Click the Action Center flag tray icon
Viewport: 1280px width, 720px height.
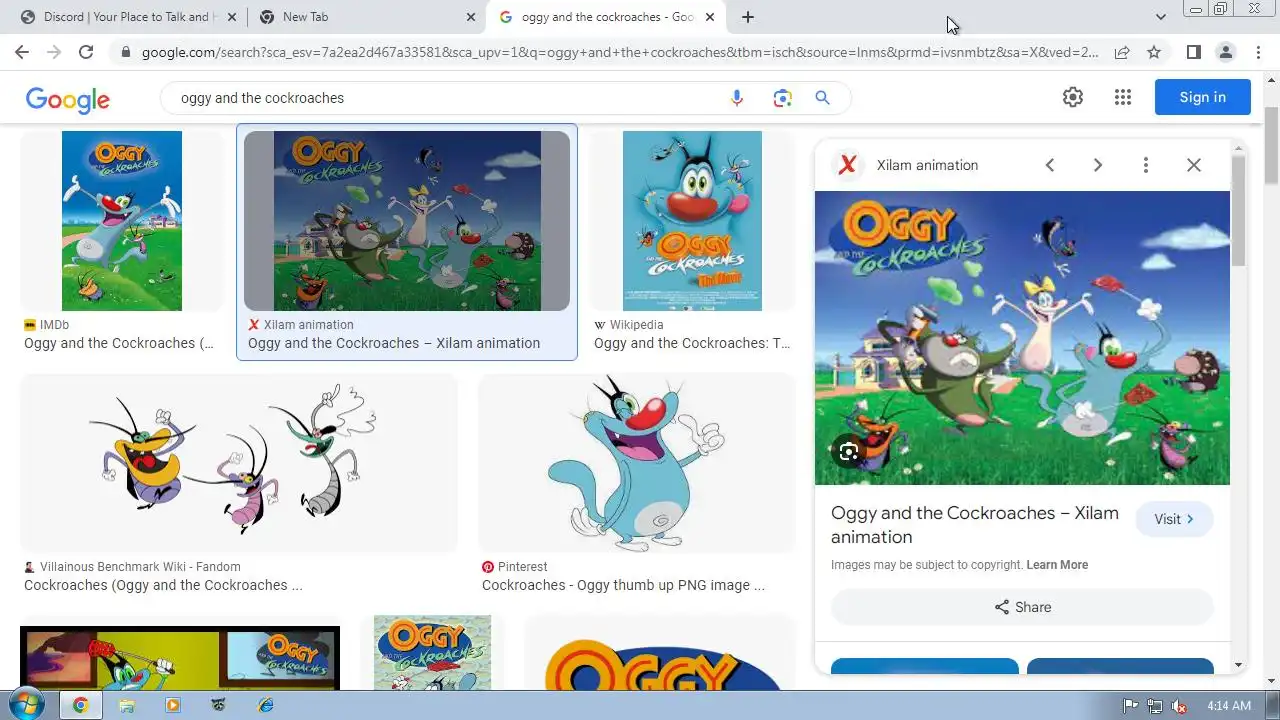pos(1130,706)
